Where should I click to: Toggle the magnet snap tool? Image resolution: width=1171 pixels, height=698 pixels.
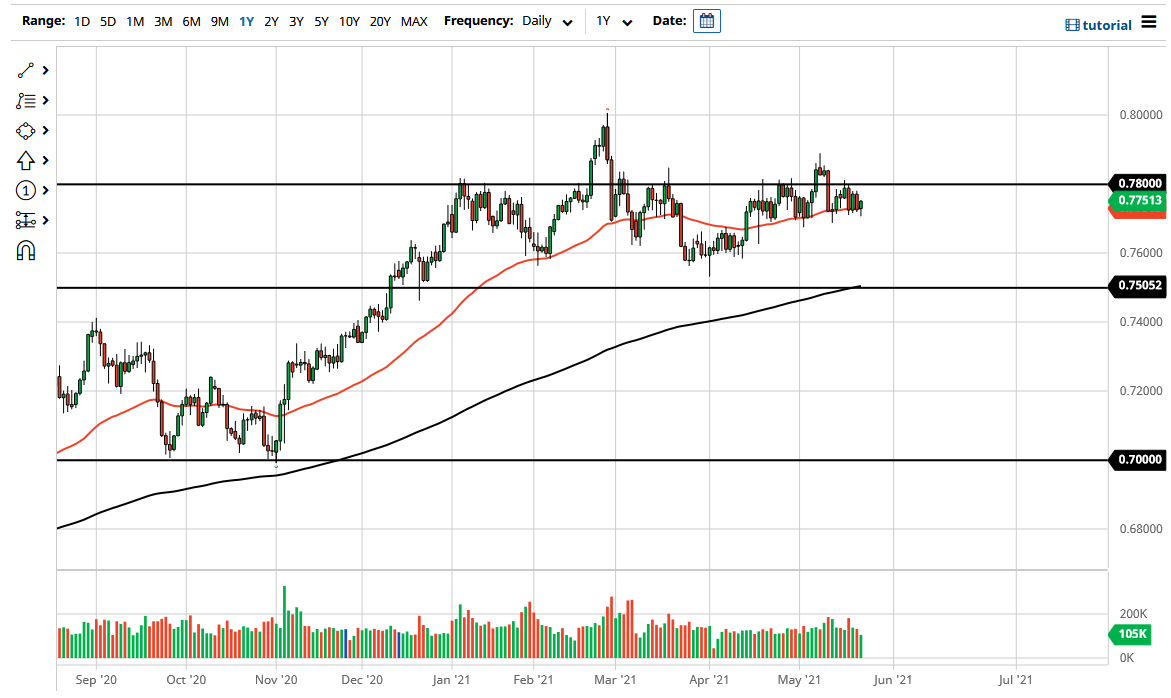click(x=25, y=251)
